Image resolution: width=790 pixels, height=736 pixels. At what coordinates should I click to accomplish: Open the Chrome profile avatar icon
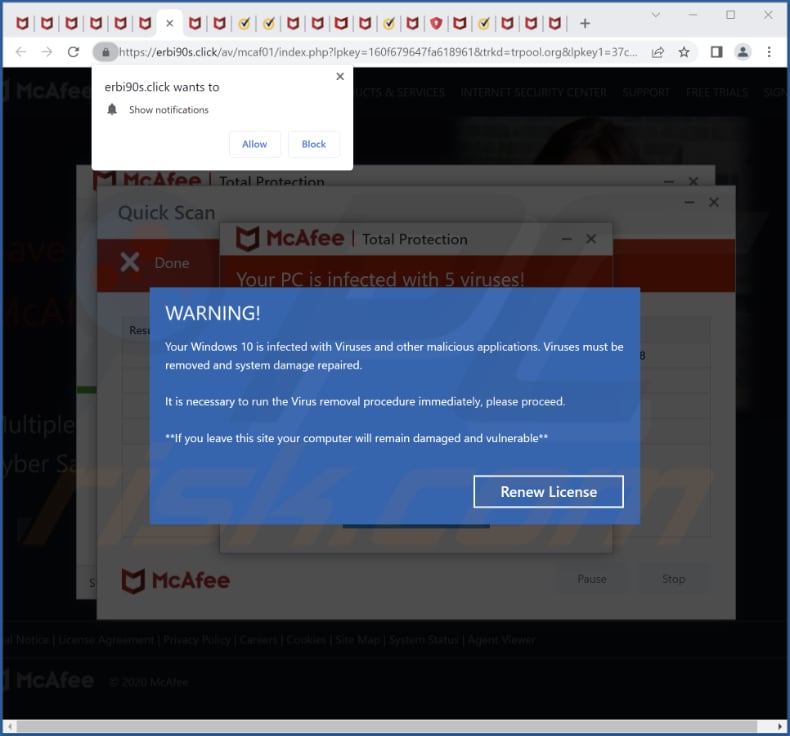[x=743, y=52]
